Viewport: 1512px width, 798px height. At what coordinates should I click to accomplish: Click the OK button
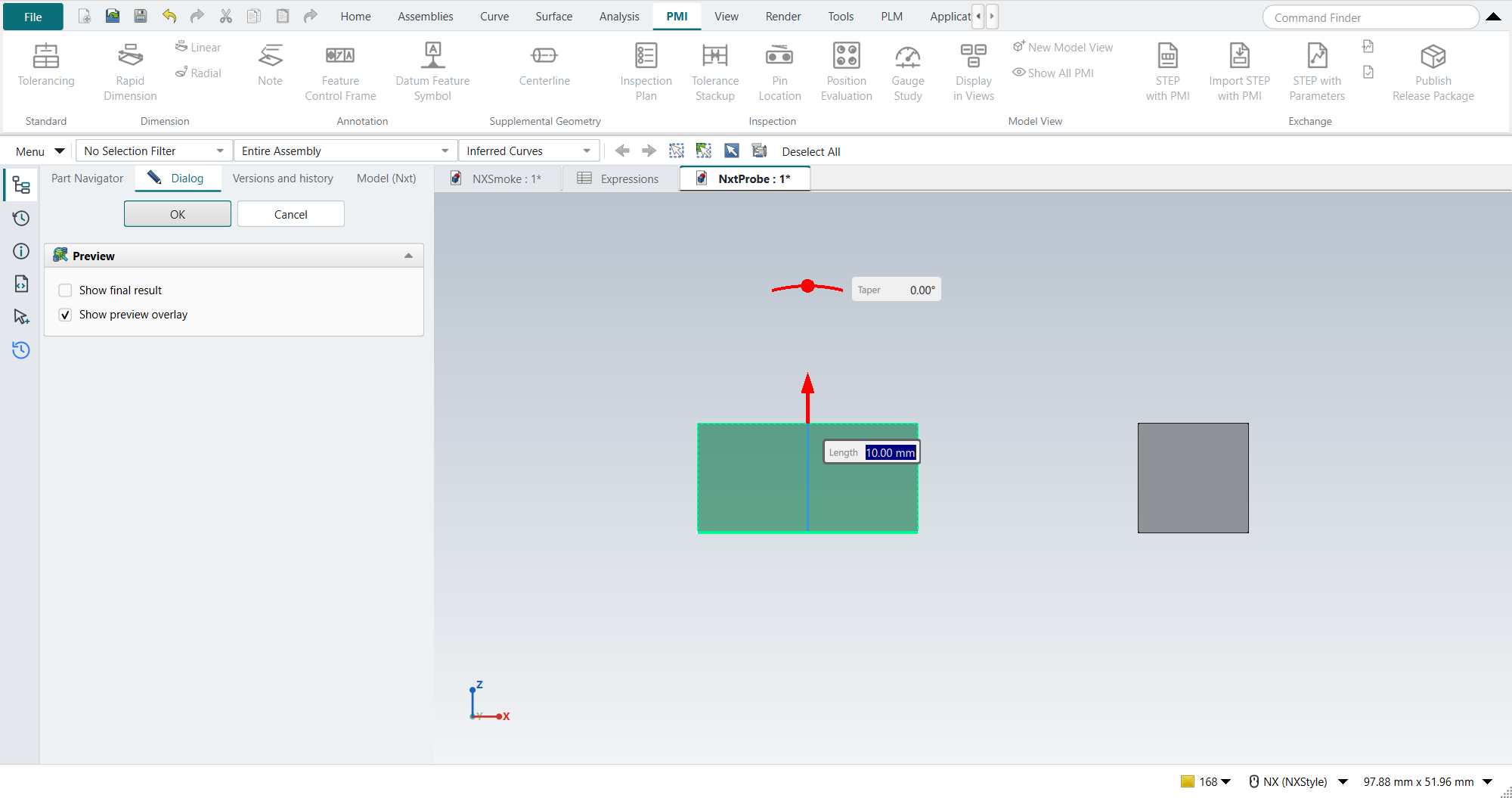click(178, 214)
